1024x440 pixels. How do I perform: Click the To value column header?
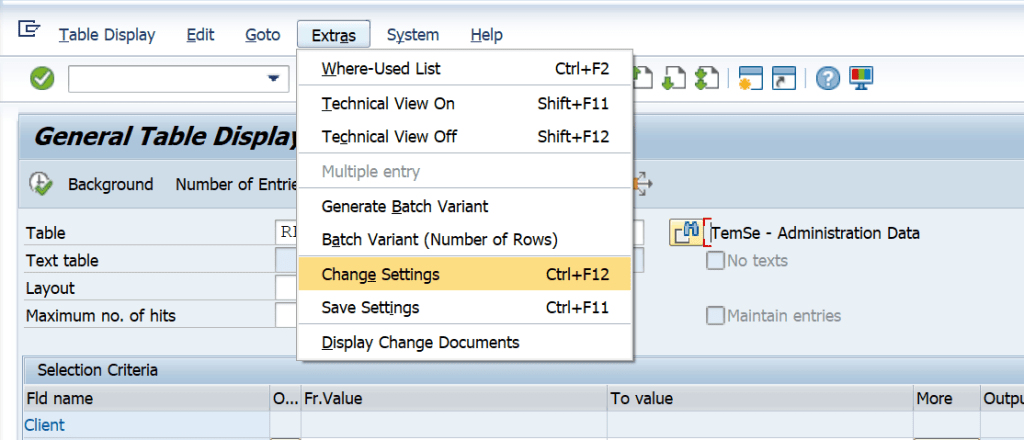(760, 398)
